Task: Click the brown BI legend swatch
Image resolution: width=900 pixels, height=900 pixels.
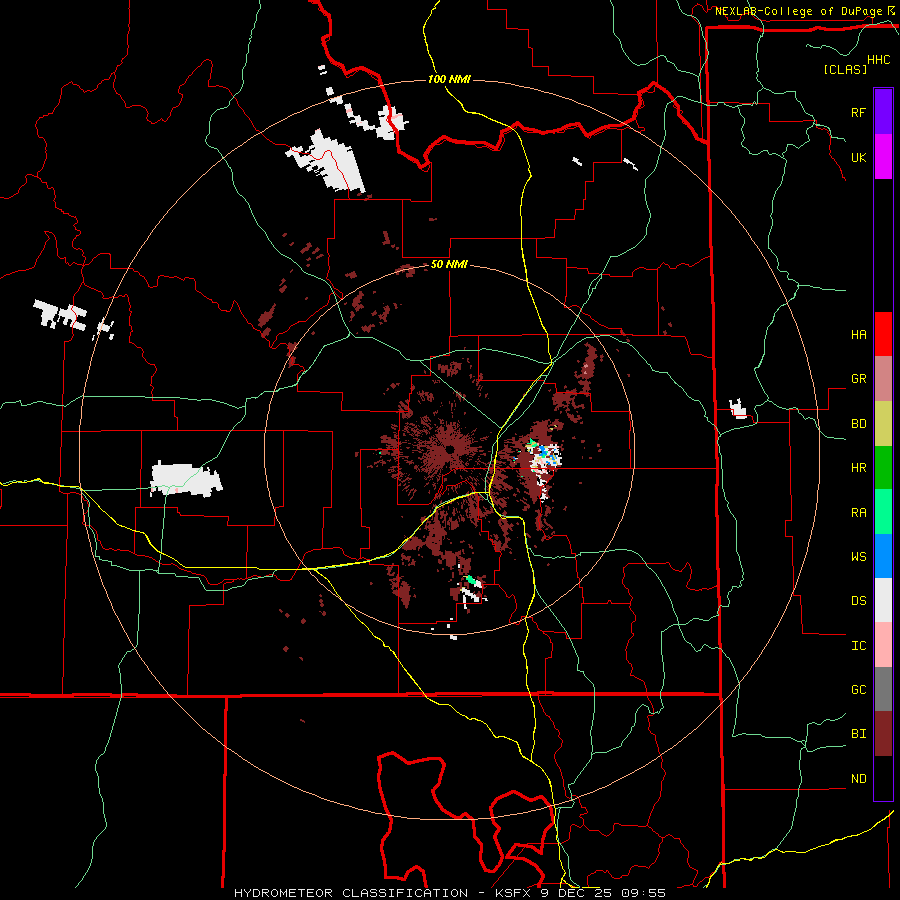Action: click(x=883, y=734)
